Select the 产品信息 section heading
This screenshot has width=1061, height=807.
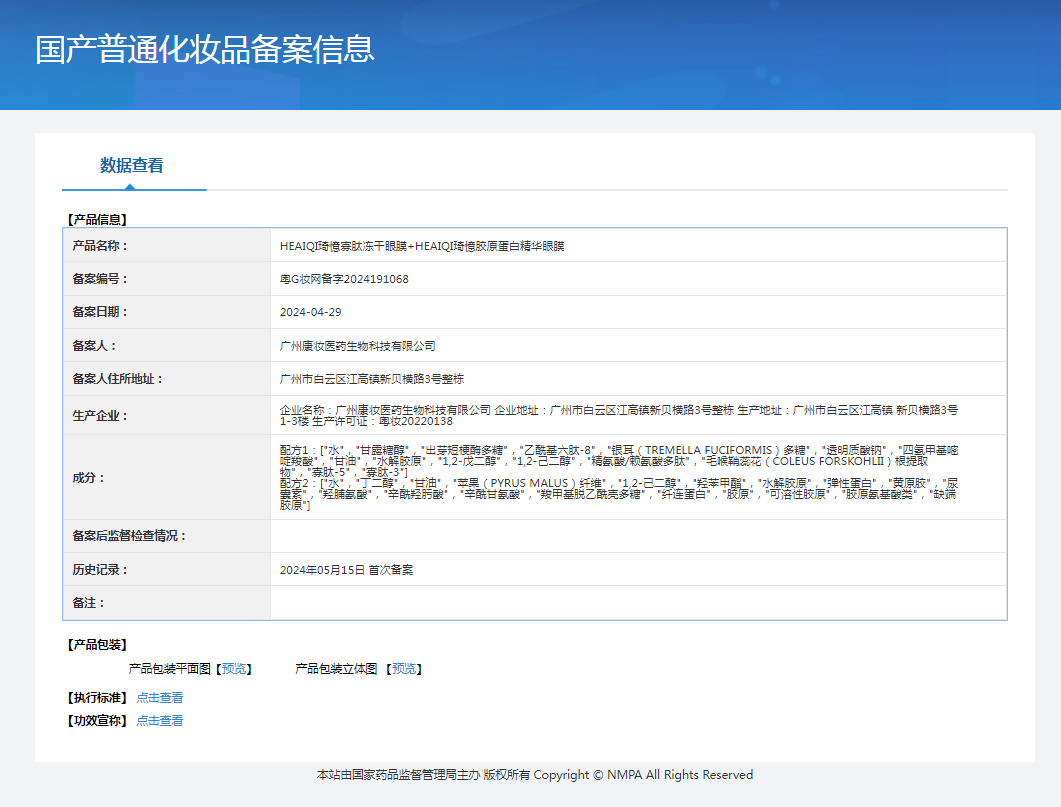(97, 219)
